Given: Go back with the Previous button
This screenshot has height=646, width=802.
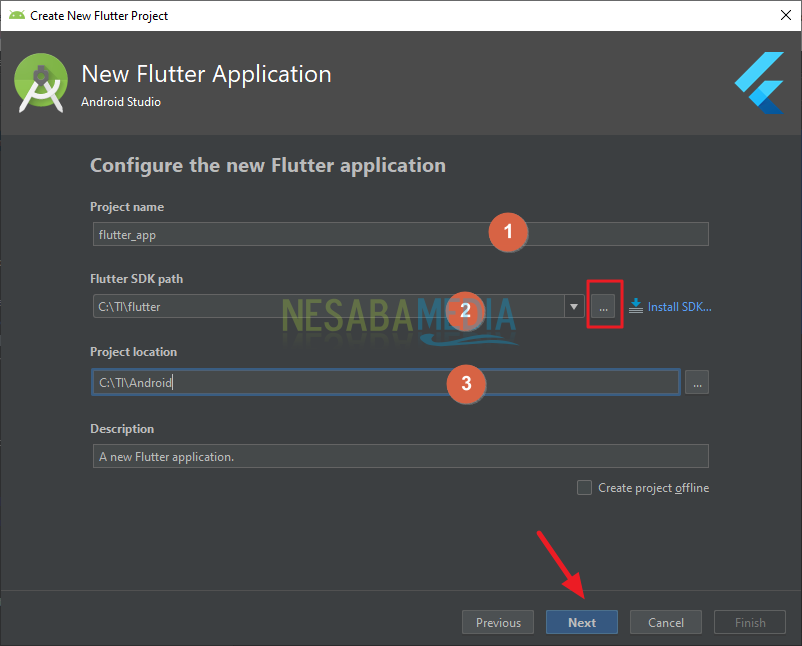Looking at the screenshot, I should pyautogui.click(x=498, y=622).
